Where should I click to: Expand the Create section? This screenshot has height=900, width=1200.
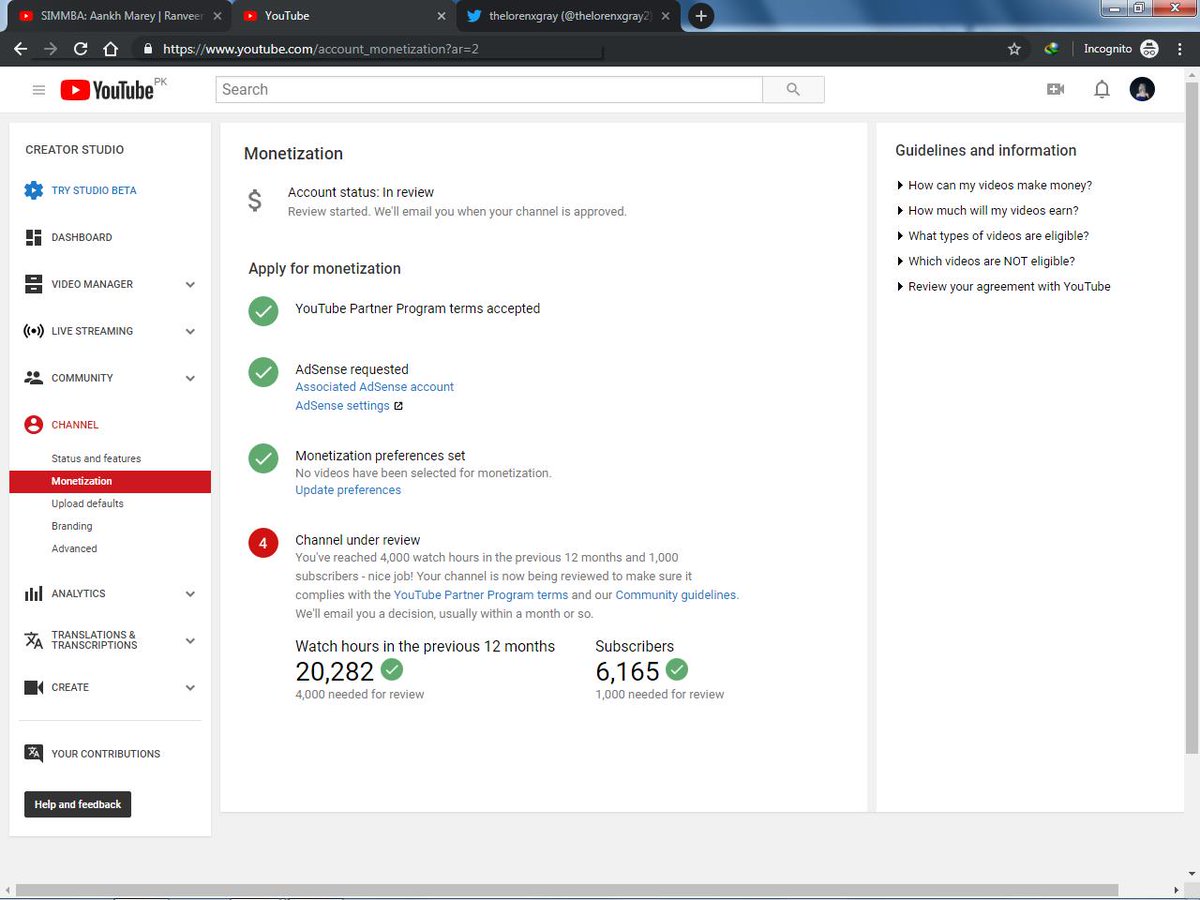click(x=190, y=687)
